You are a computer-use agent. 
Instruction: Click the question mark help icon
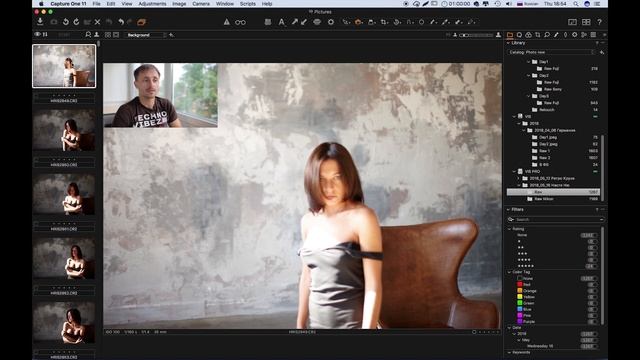[x=599, y=22]
